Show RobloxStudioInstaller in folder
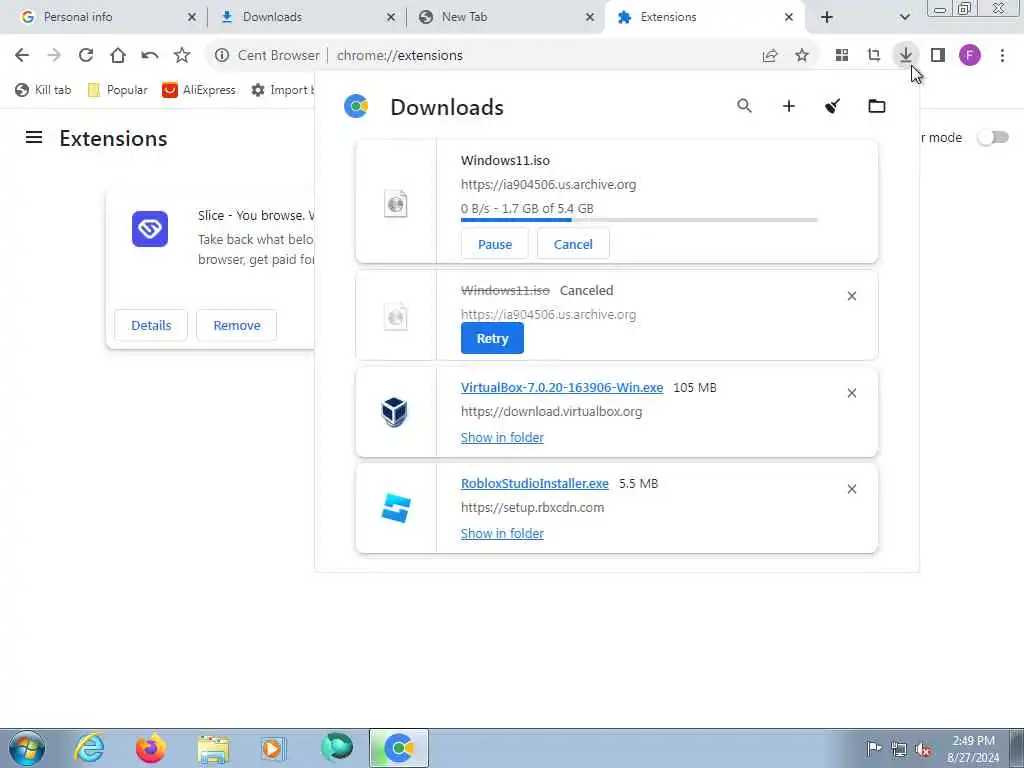This screenshot has height=768, width=1024. pos(502,534)
